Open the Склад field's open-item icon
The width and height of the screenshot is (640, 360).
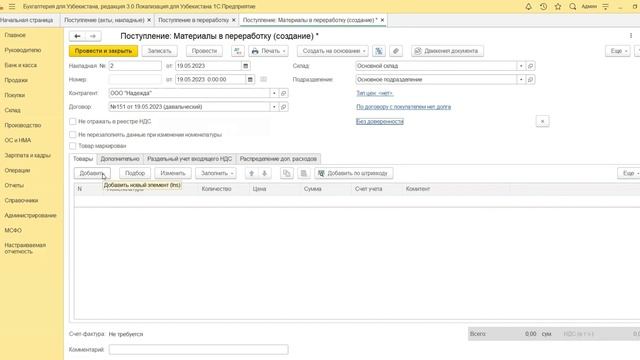(531, 66)
